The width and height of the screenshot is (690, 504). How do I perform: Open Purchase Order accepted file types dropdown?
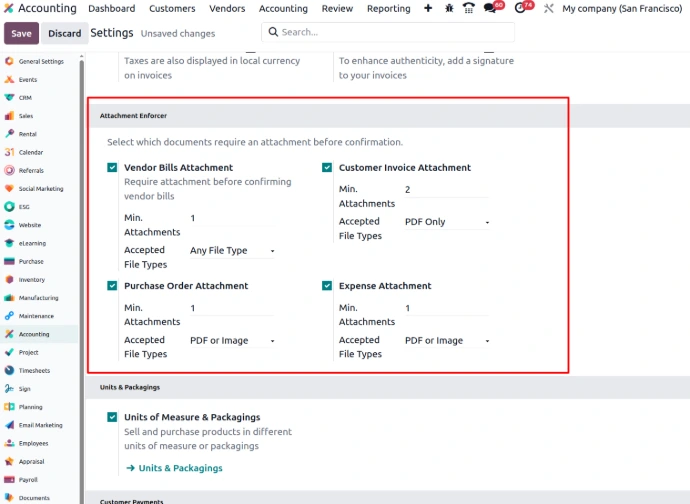232,341
